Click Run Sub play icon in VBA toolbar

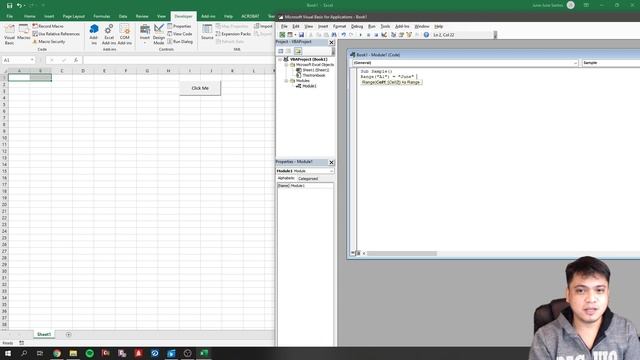coord(360,35)
